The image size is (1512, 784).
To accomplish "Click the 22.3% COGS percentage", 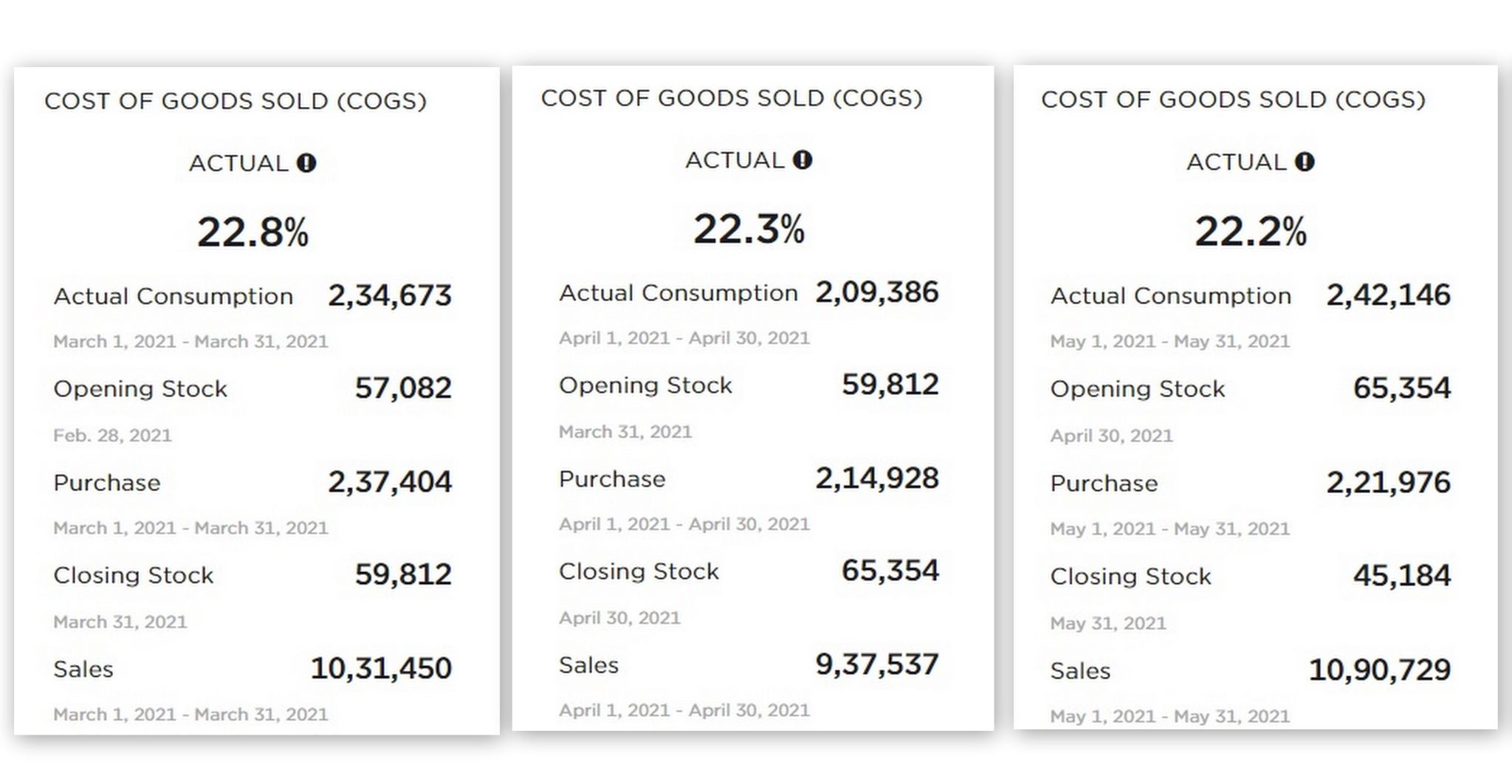I will click(749, 229).
